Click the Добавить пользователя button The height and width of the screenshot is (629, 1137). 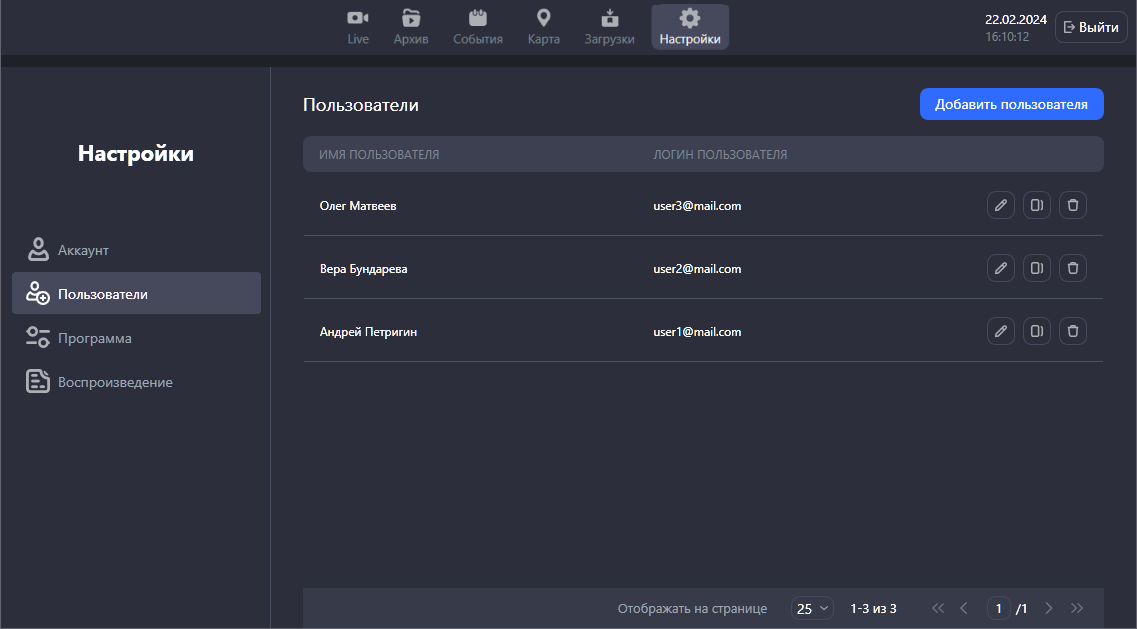1011,104
